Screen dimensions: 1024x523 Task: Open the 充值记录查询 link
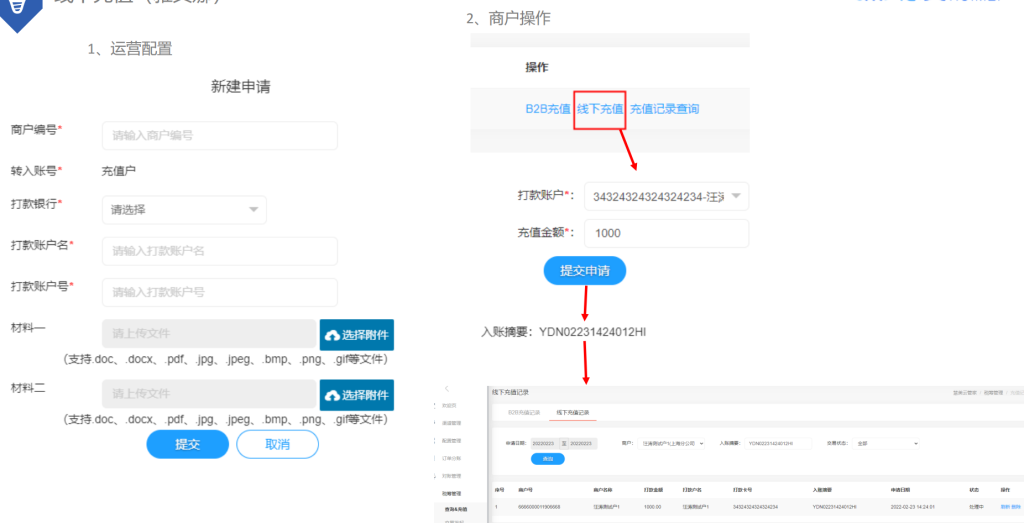(x=664, y=108)
